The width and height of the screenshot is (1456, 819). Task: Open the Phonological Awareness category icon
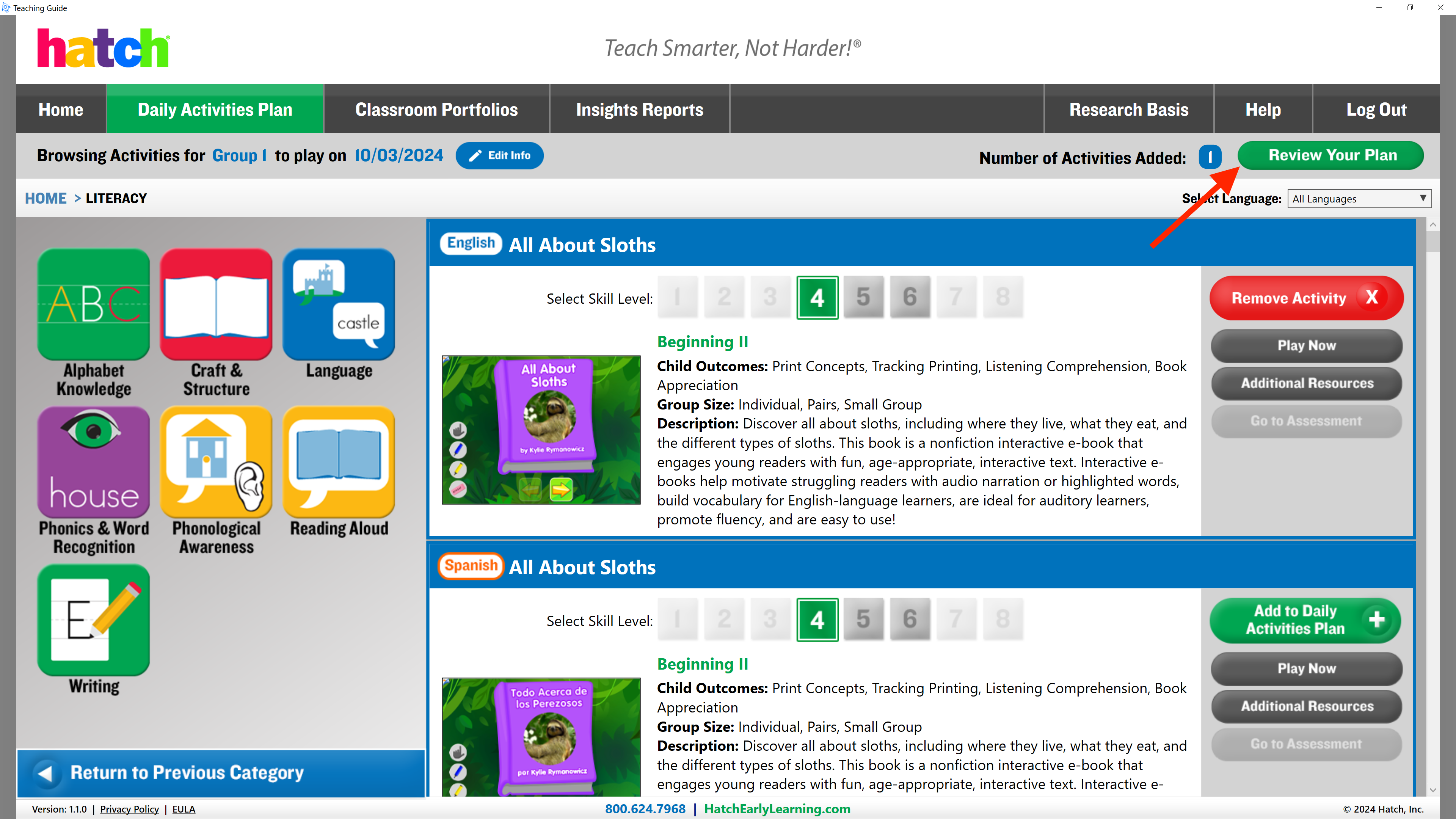[x=216, y=462]
